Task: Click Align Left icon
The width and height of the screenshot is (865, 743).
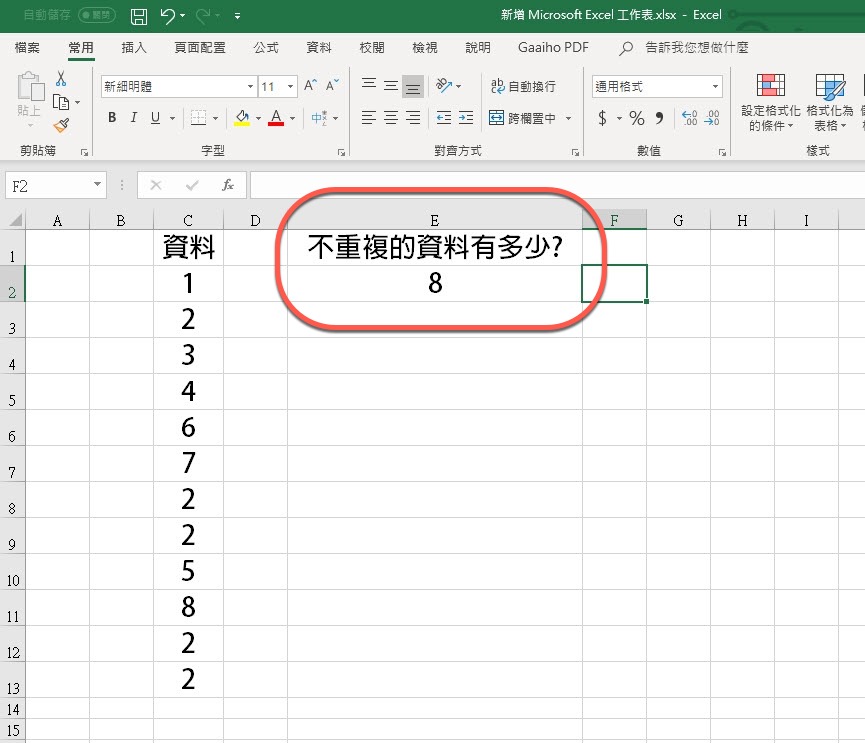Action: point(369,117)
